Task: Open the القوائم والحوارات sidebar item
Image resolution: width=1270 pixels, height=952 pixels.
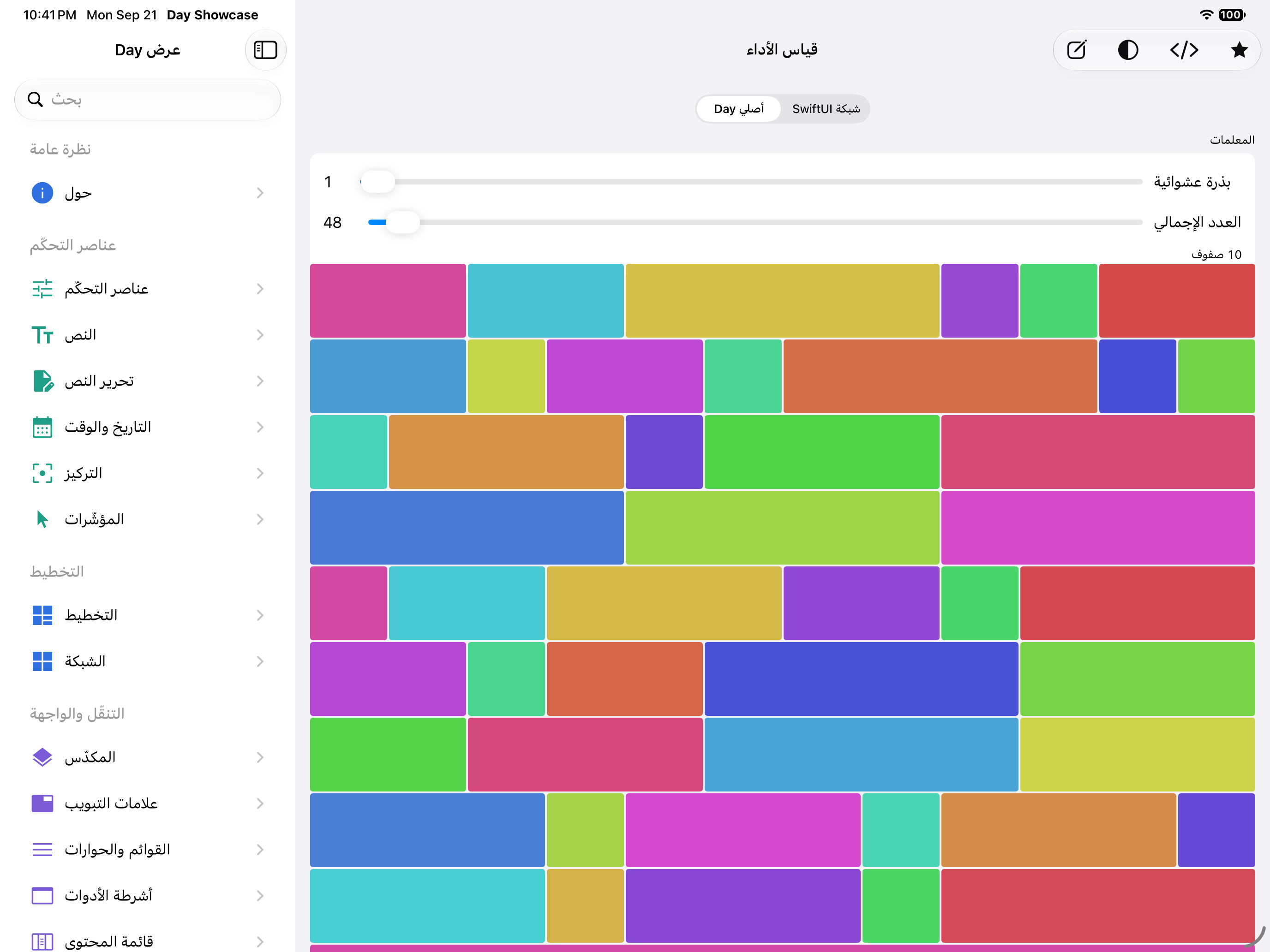Action: pyautogui.click(x=148, y=849)
